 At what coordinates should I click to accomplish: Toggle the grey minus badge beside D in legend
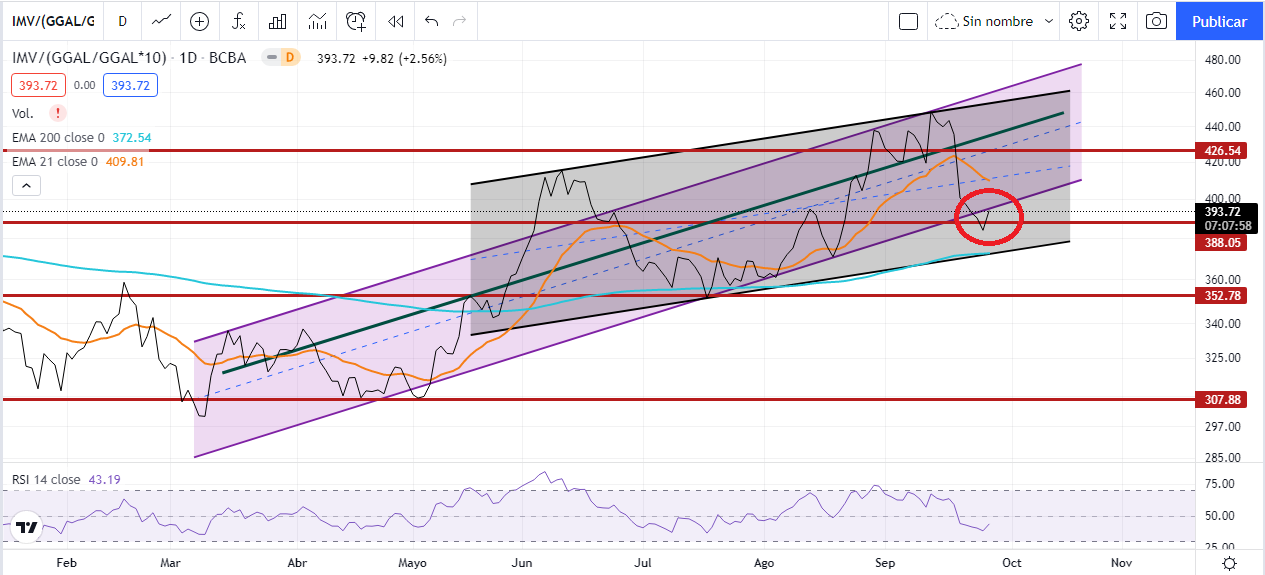[270, 58]
